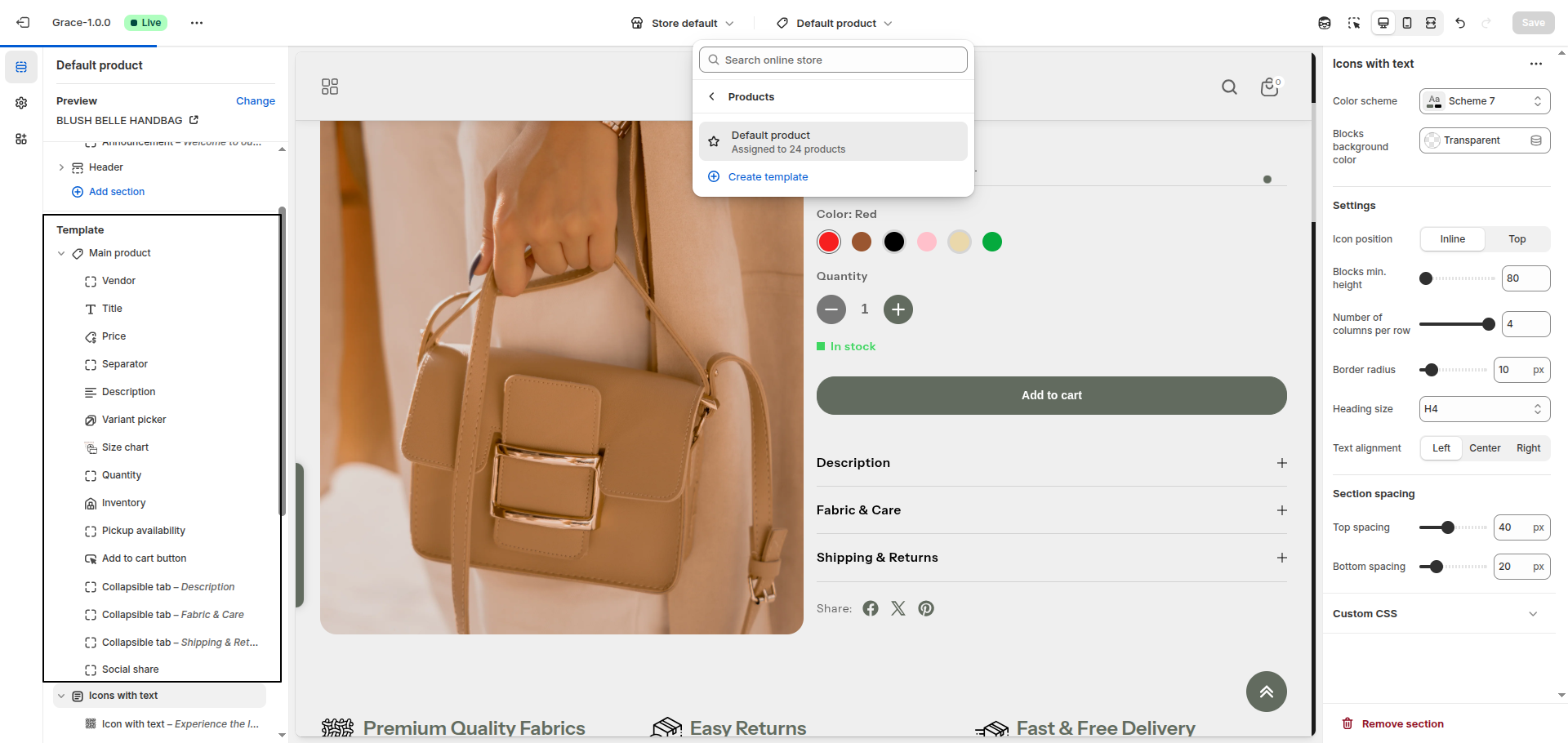Click the Number of columns per row slider

click(x=1457, y=324)
